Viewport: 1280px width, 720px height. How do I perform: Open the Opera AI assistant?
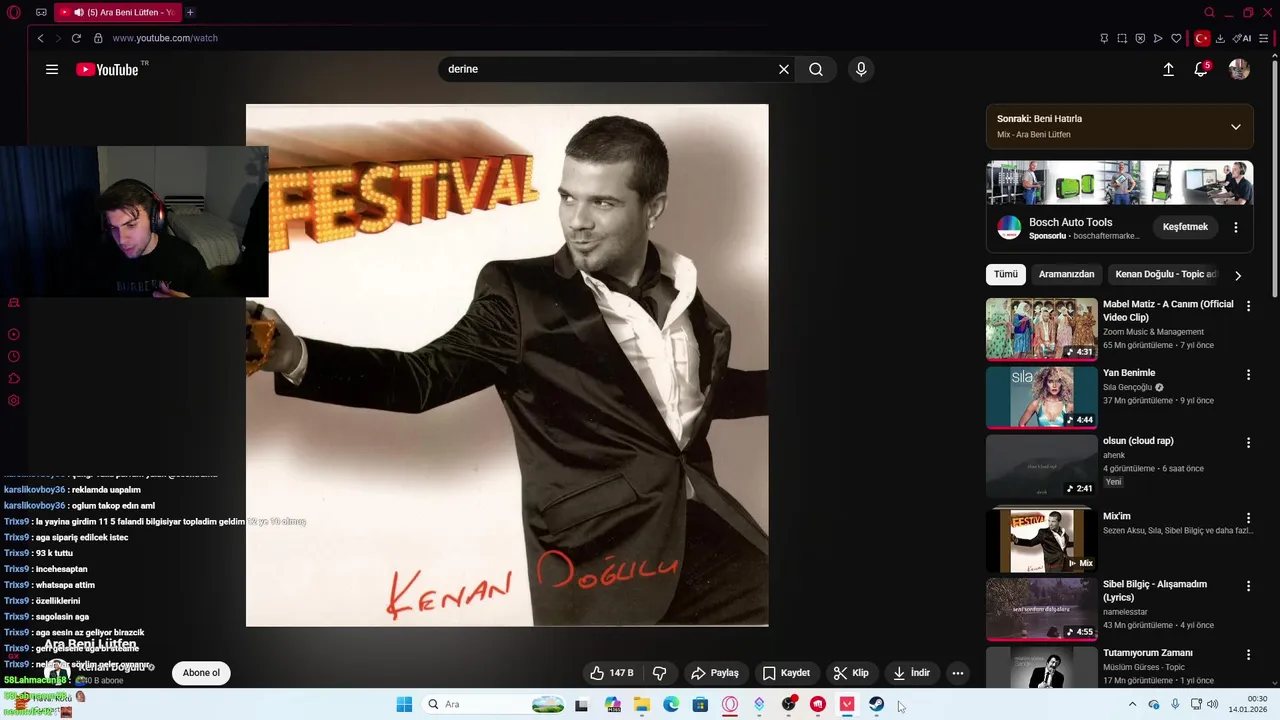[1242, 38]
